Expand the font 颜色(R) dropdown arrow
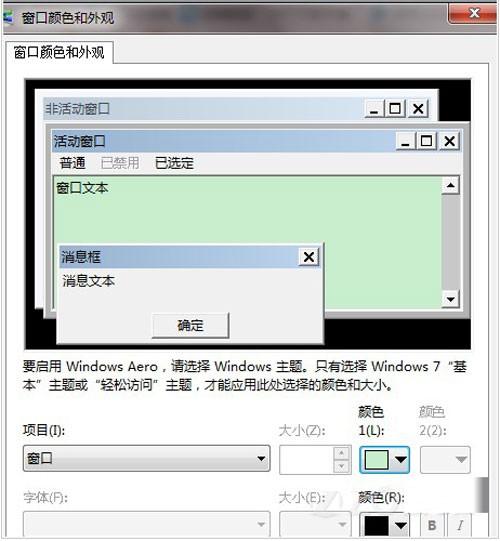Image resolution: width=500 pixels, height=541 pixels. click(x=401, y=525)
